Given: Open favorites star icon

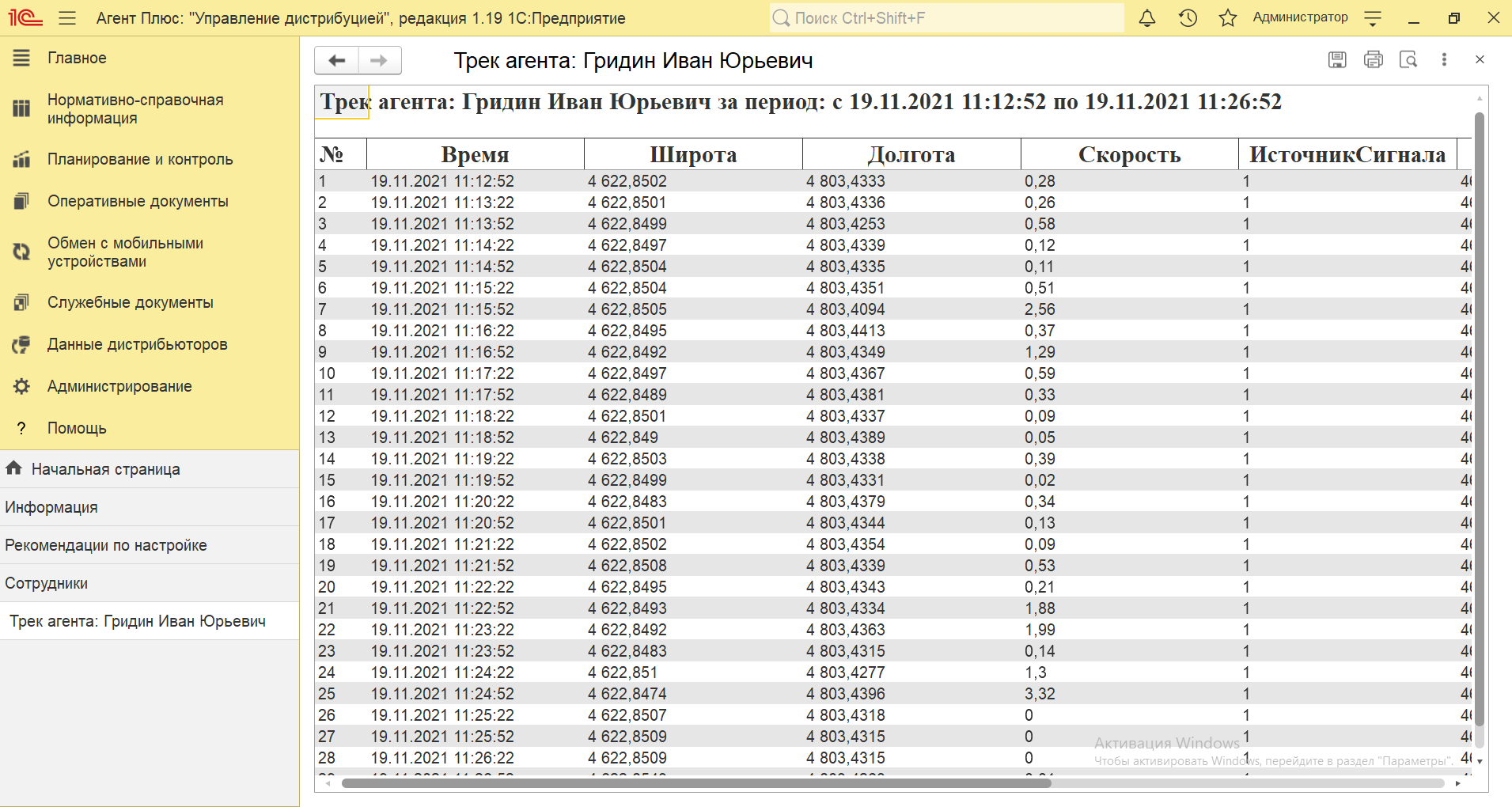Looking at the screenshot, I should (1227, 17).
